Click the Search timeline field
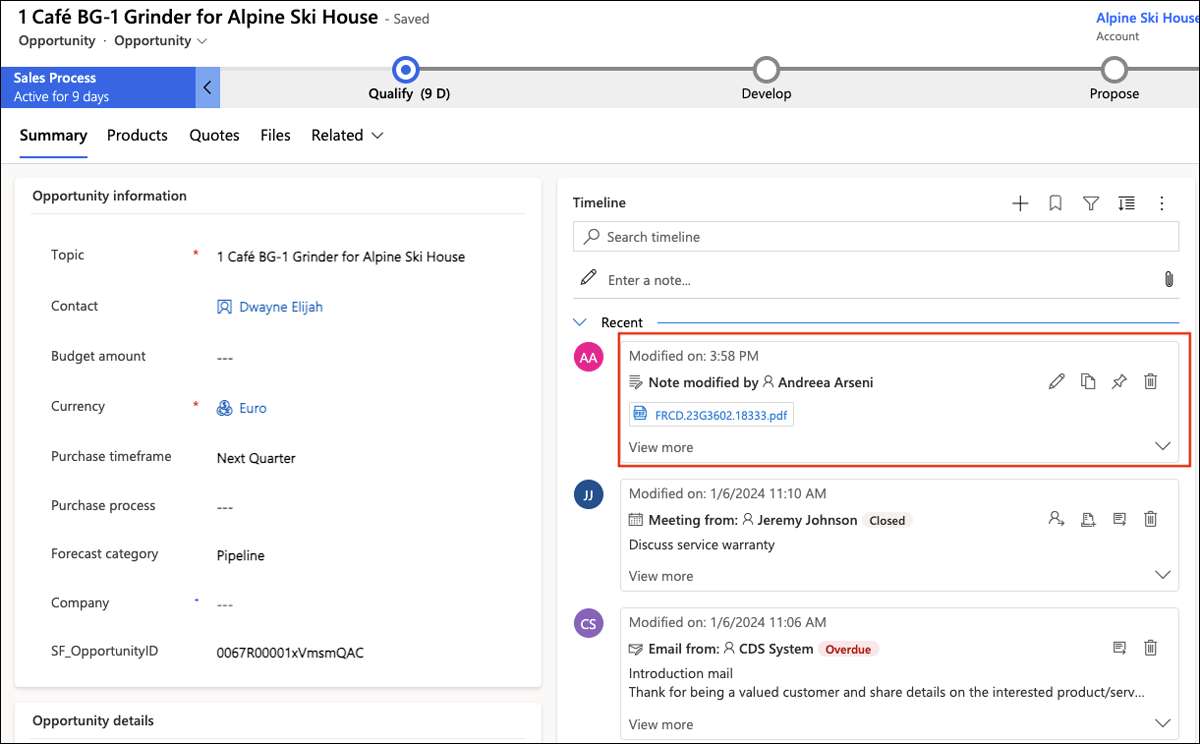 876,237
